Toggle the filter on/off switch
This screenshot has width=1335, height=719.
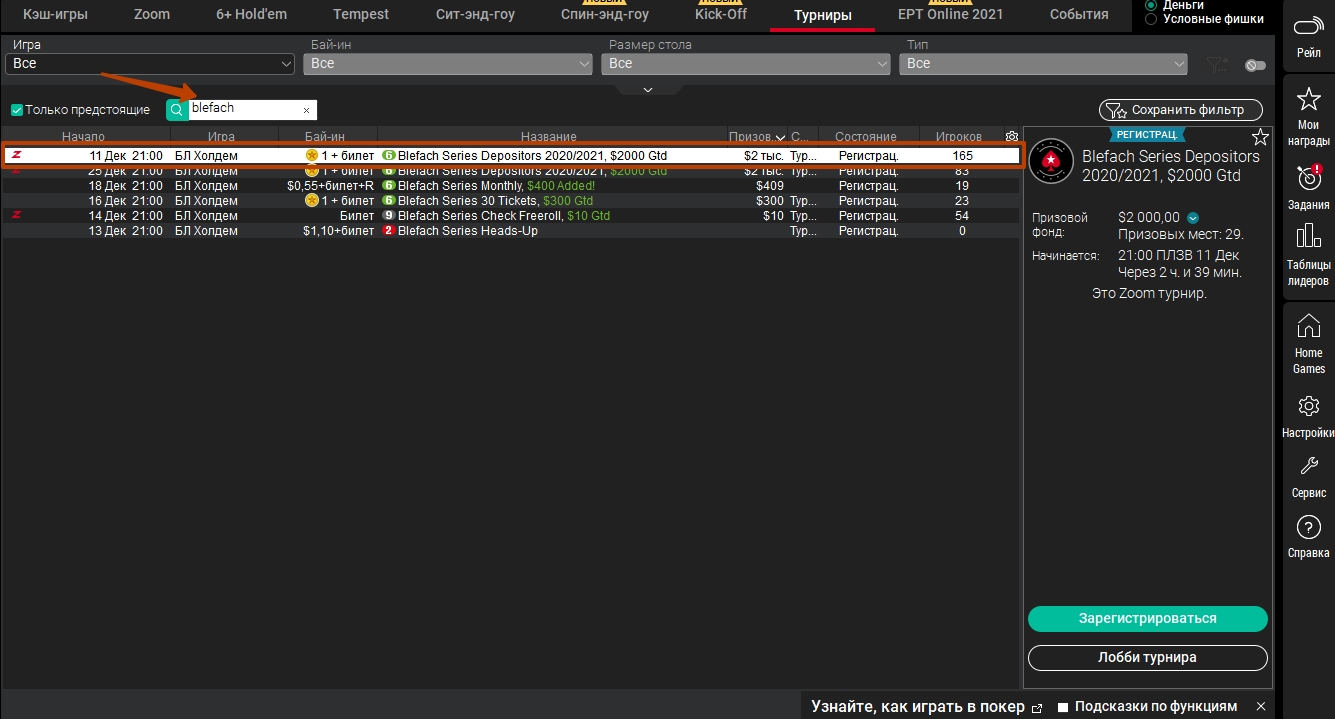point(1255,66)
